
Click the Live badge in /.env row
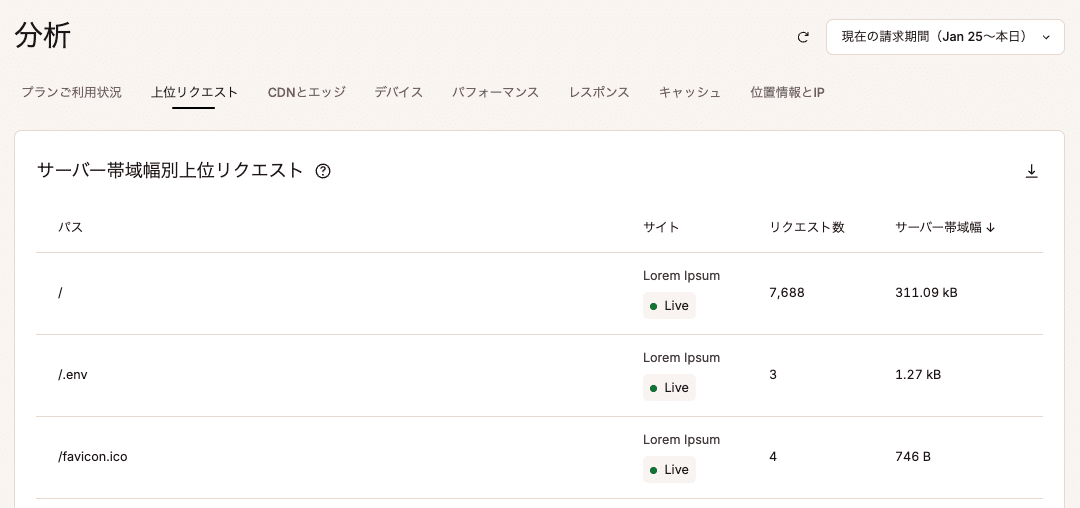pyautogui.click(x=669, y=388)
